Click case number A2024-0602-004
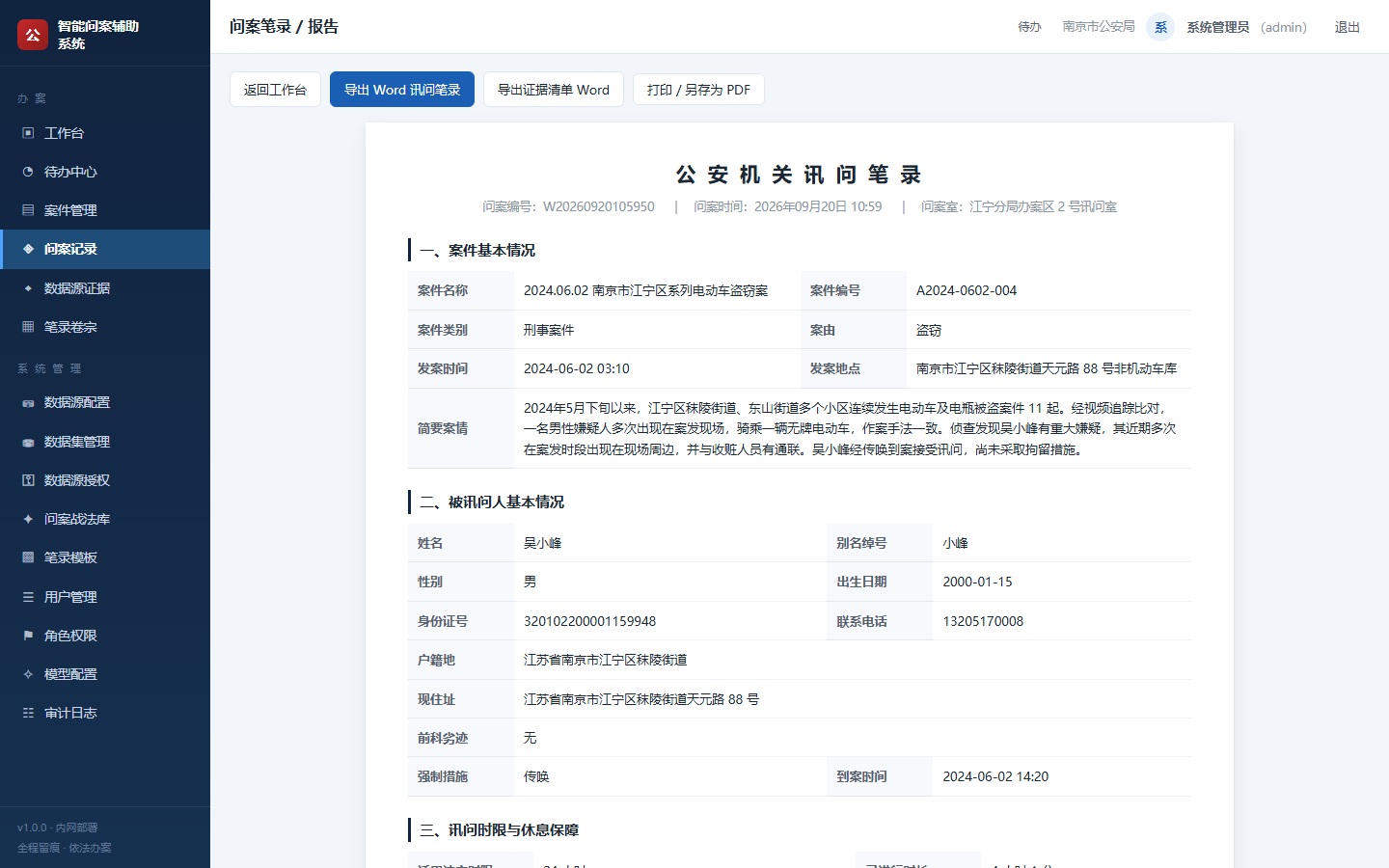Screen dimensions: 1389x868 pyautogui.click(x=967, y=290)
